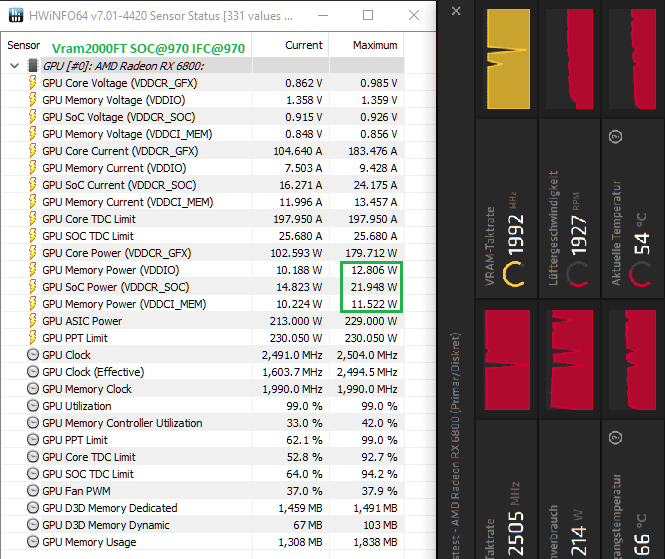Click clock icon of GPU Utilization row
665x559 pixels.
pyautogui.click(x=33, y=405)
